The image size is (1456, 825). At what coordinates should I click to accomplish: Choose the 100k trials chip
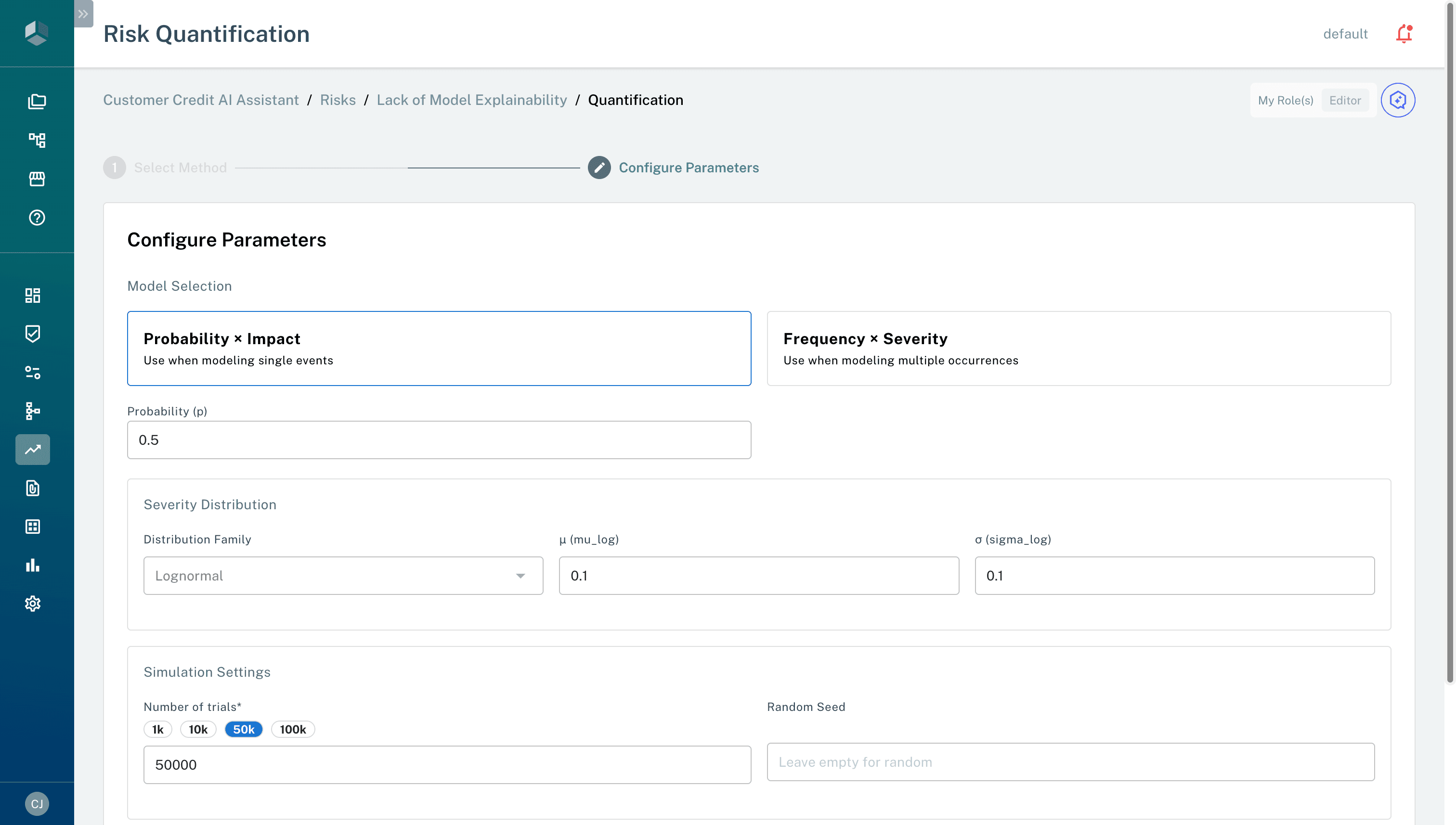pyautogui.click(x=292, y=729)
